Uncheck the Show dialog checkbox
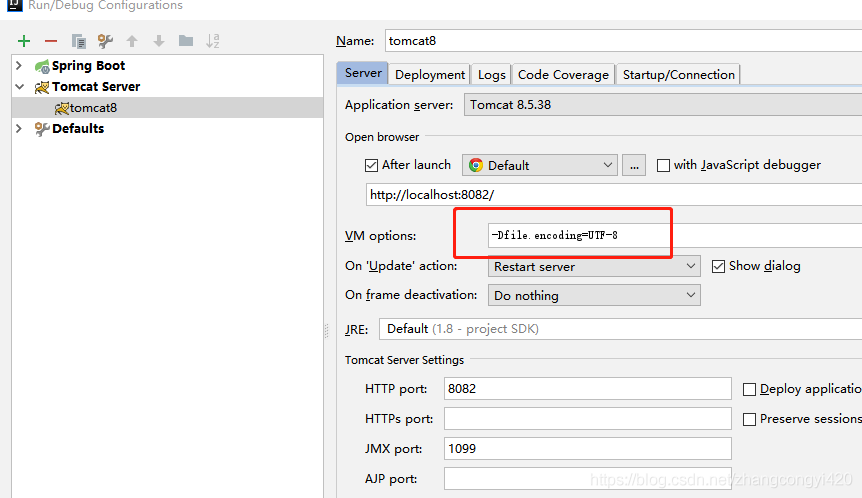The image size is (862, 498). point(719,267)
